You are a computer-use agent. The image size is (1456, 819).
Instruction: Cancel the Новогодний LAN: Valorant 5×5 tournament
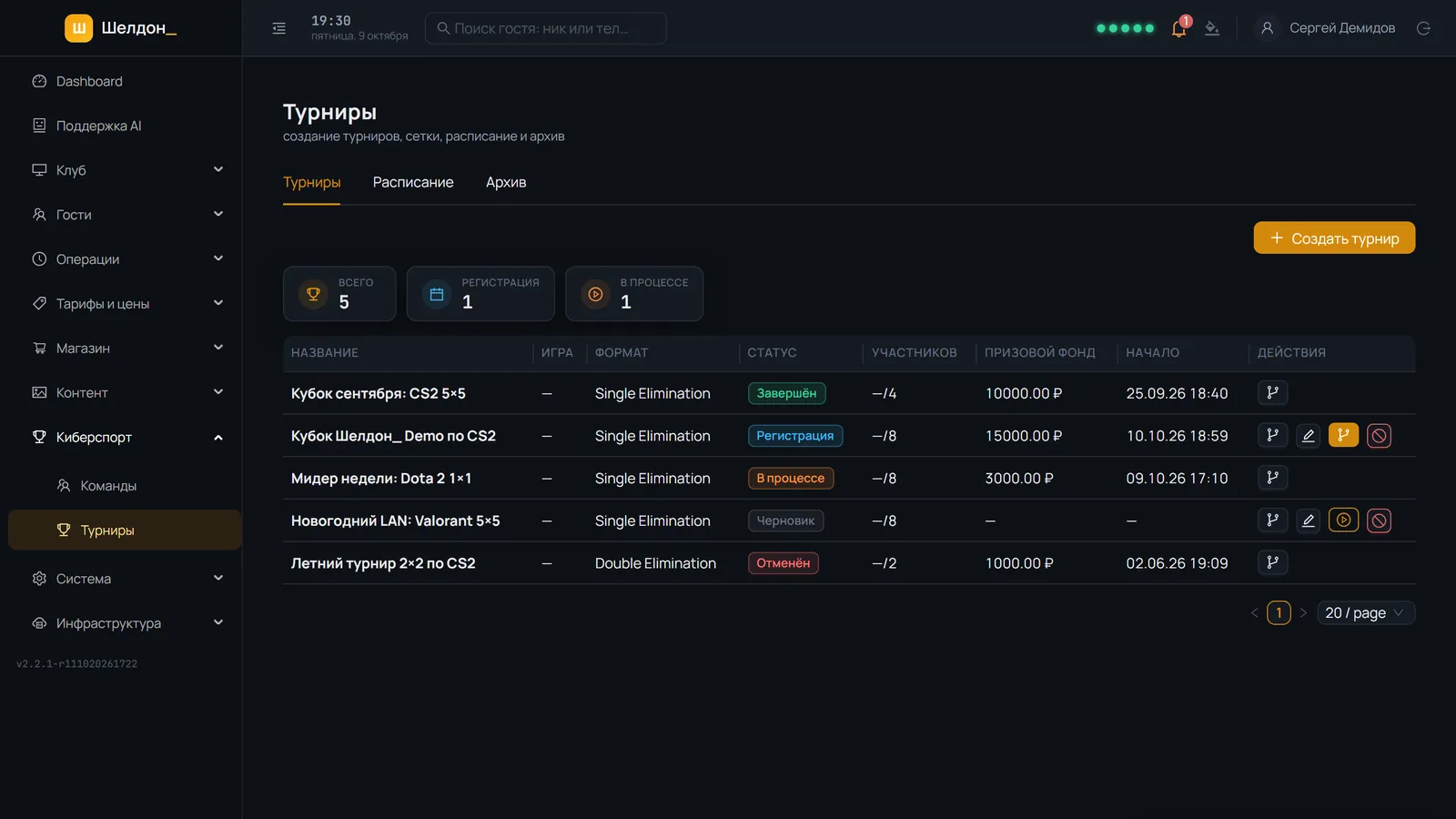tap(1379, 521)
